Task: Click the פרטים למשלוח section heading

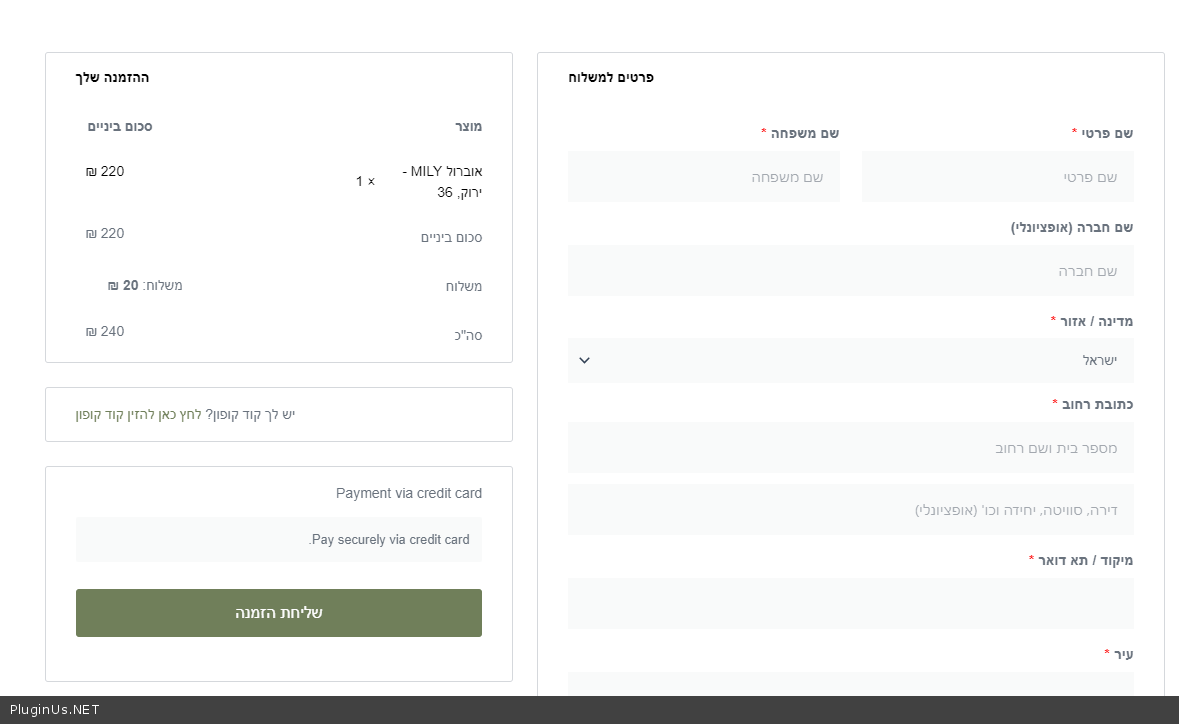Action: click(x=611, y=77)
